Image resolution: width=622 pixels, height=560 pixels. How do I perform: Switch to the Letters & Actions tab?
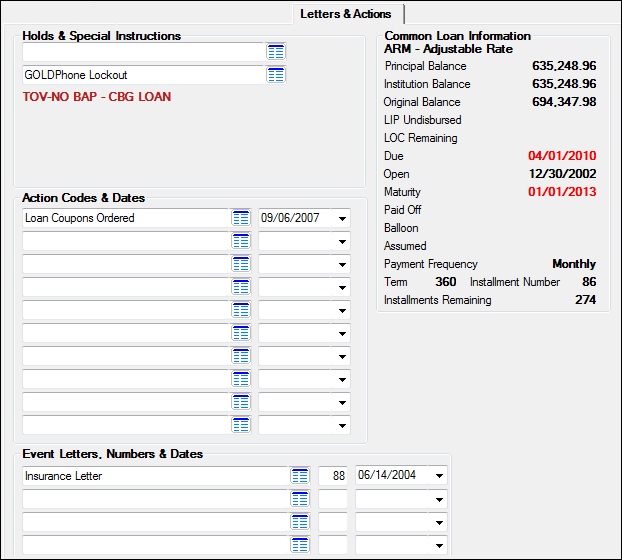coord(345,14)
